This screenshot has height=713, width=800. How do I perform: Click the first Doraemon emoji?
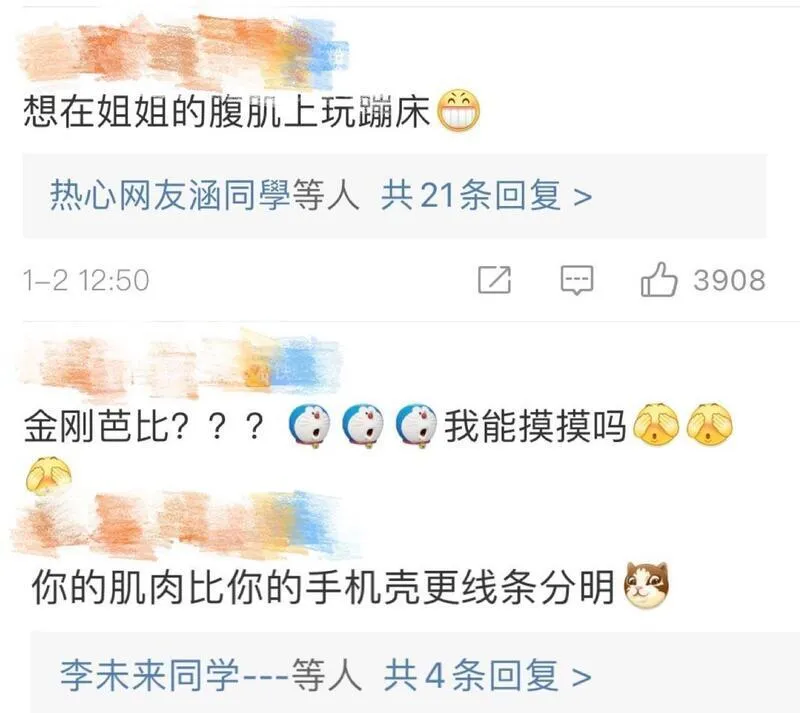(x=310, y=427)
